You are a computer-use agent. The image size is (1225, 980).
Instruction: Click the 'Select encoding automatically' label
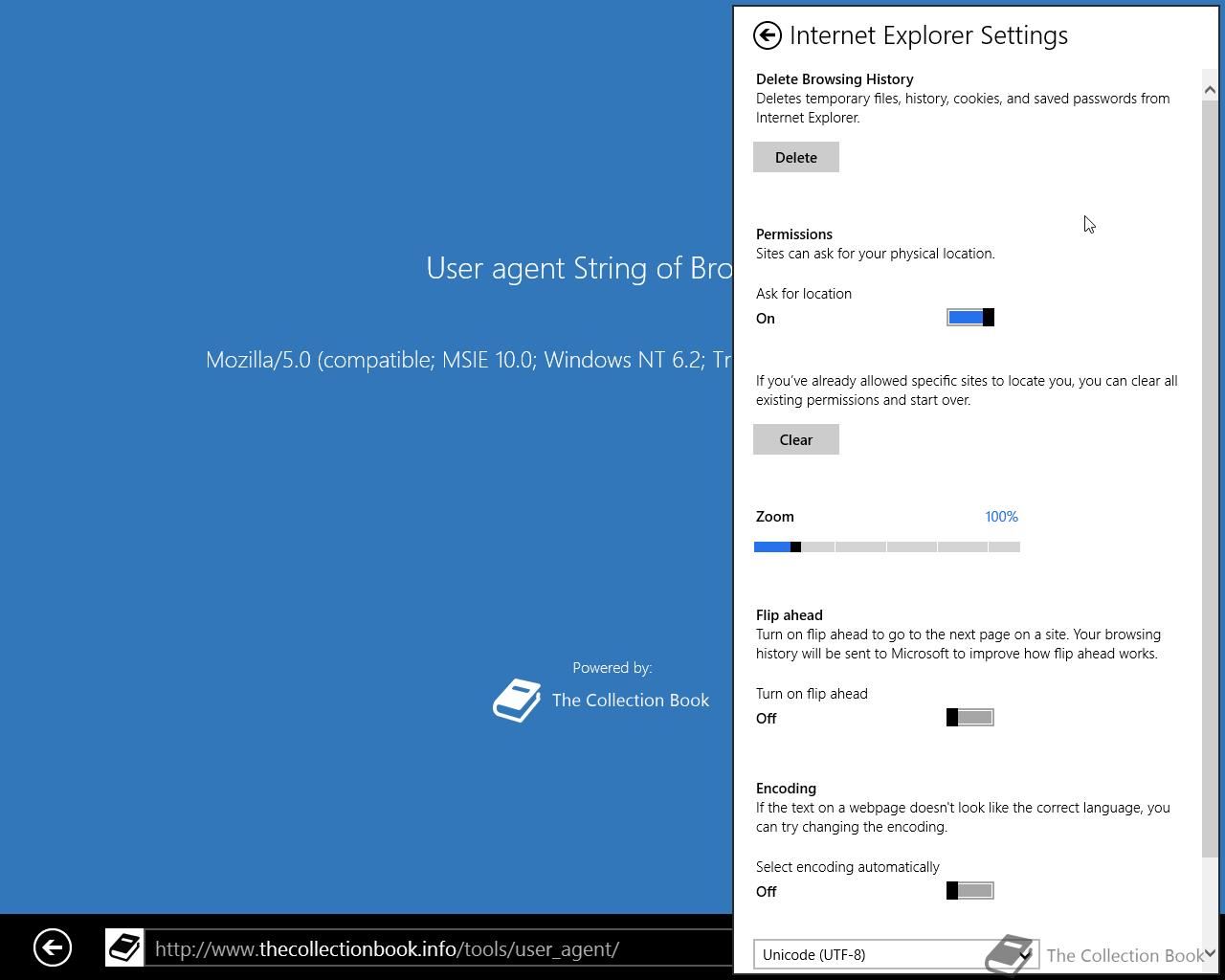(x=848, y=867)
